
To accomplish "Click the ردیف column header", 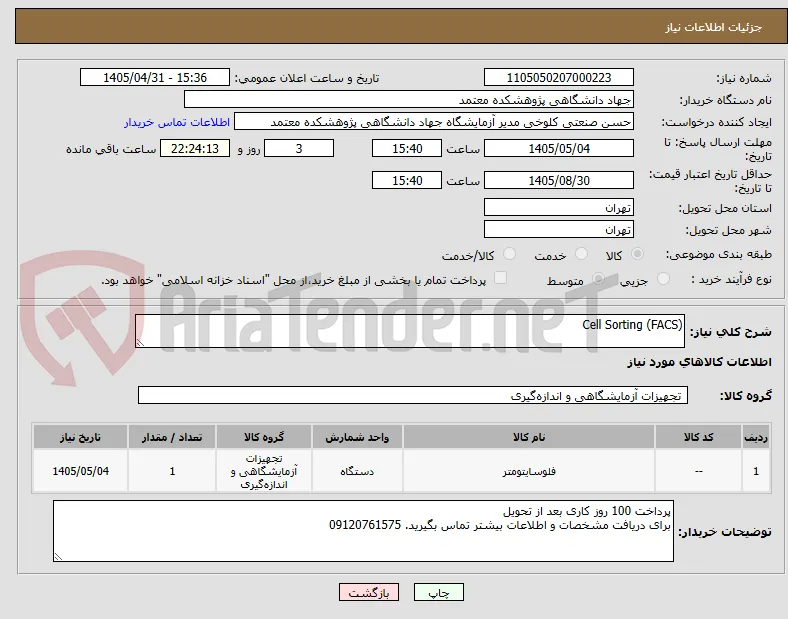I will coord(756,437).
